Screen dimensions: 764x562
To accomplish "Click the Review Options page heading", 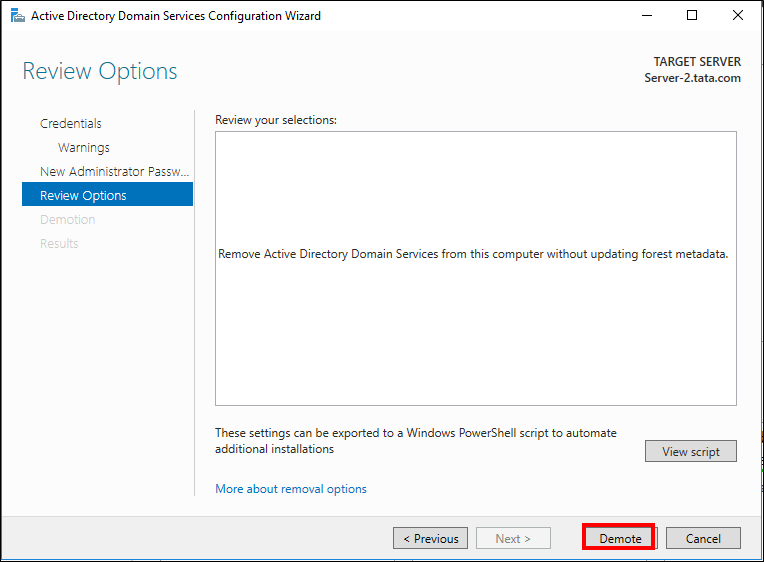I will (x=100, y=71).
